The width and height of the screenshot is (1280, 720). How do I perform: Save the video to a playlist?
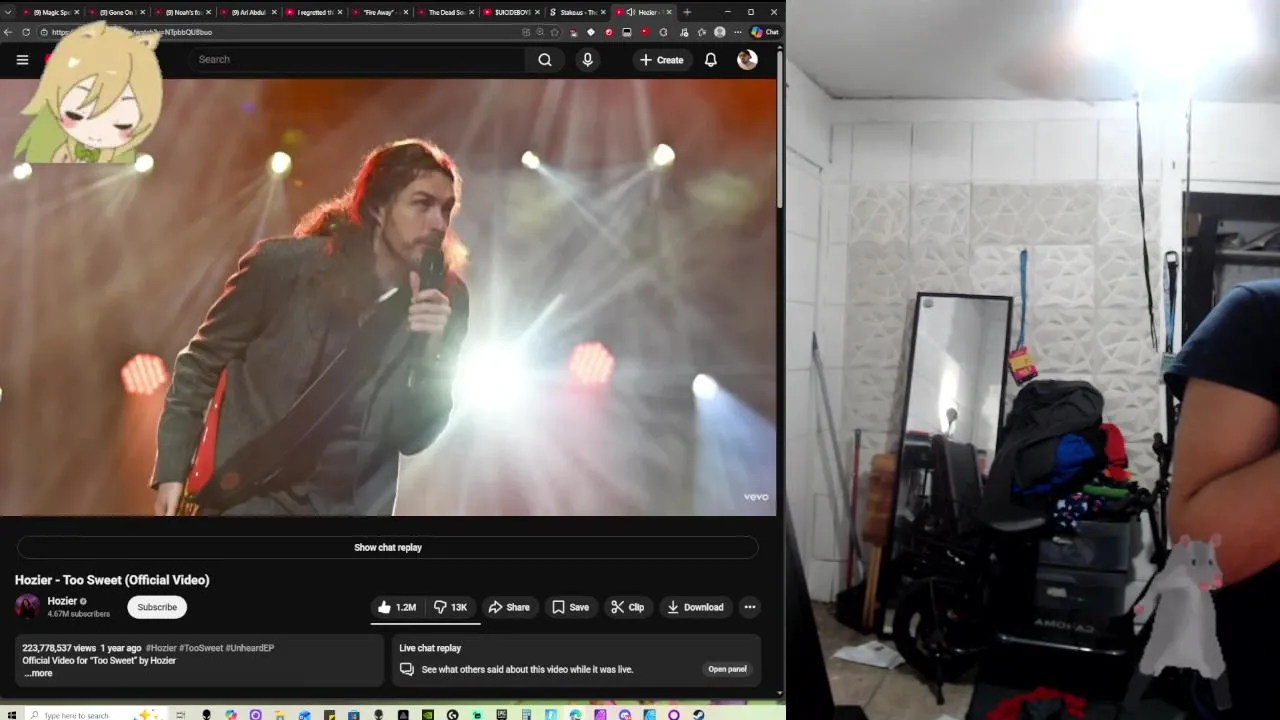click(571, 607)
